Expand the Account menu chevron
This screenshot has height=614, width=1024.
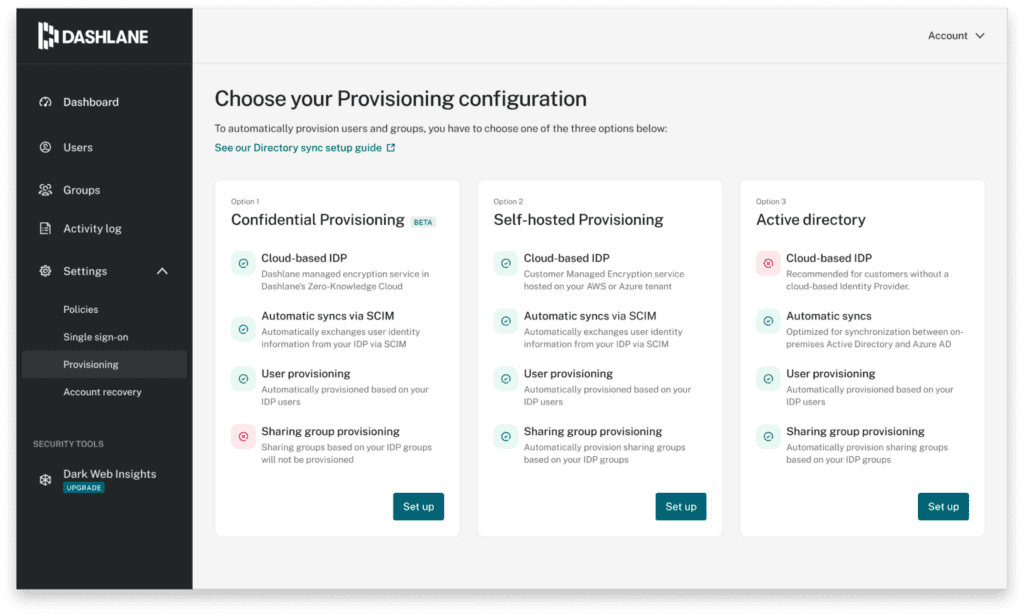[980, 35]
